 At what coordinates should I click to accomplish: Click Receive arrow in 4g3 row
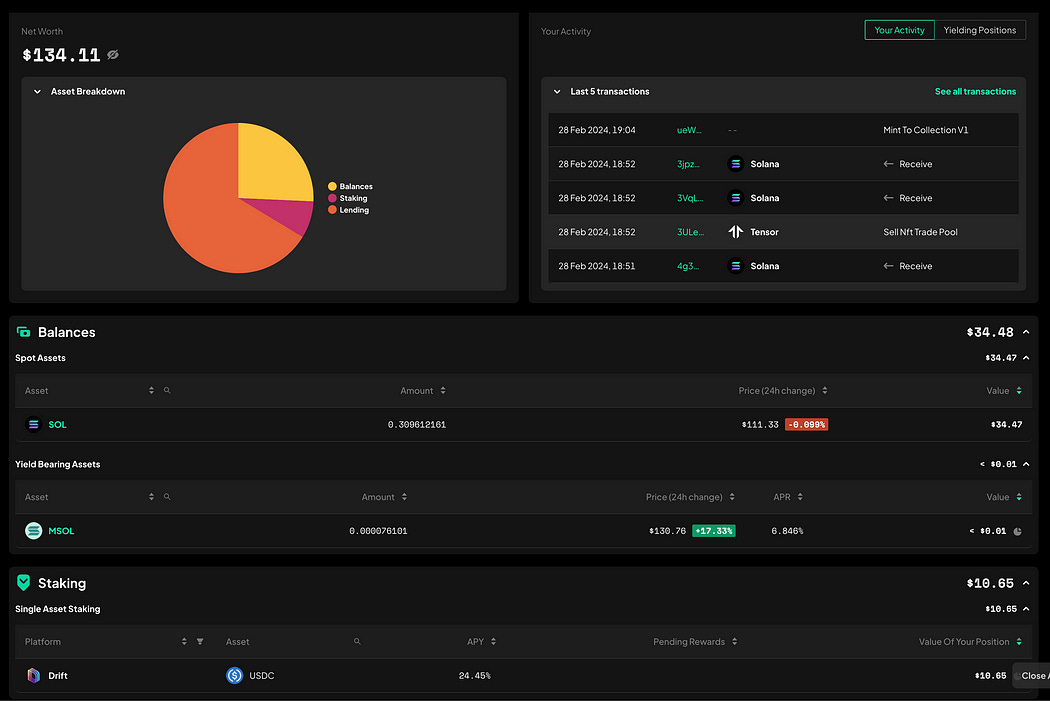click(889, 266)
